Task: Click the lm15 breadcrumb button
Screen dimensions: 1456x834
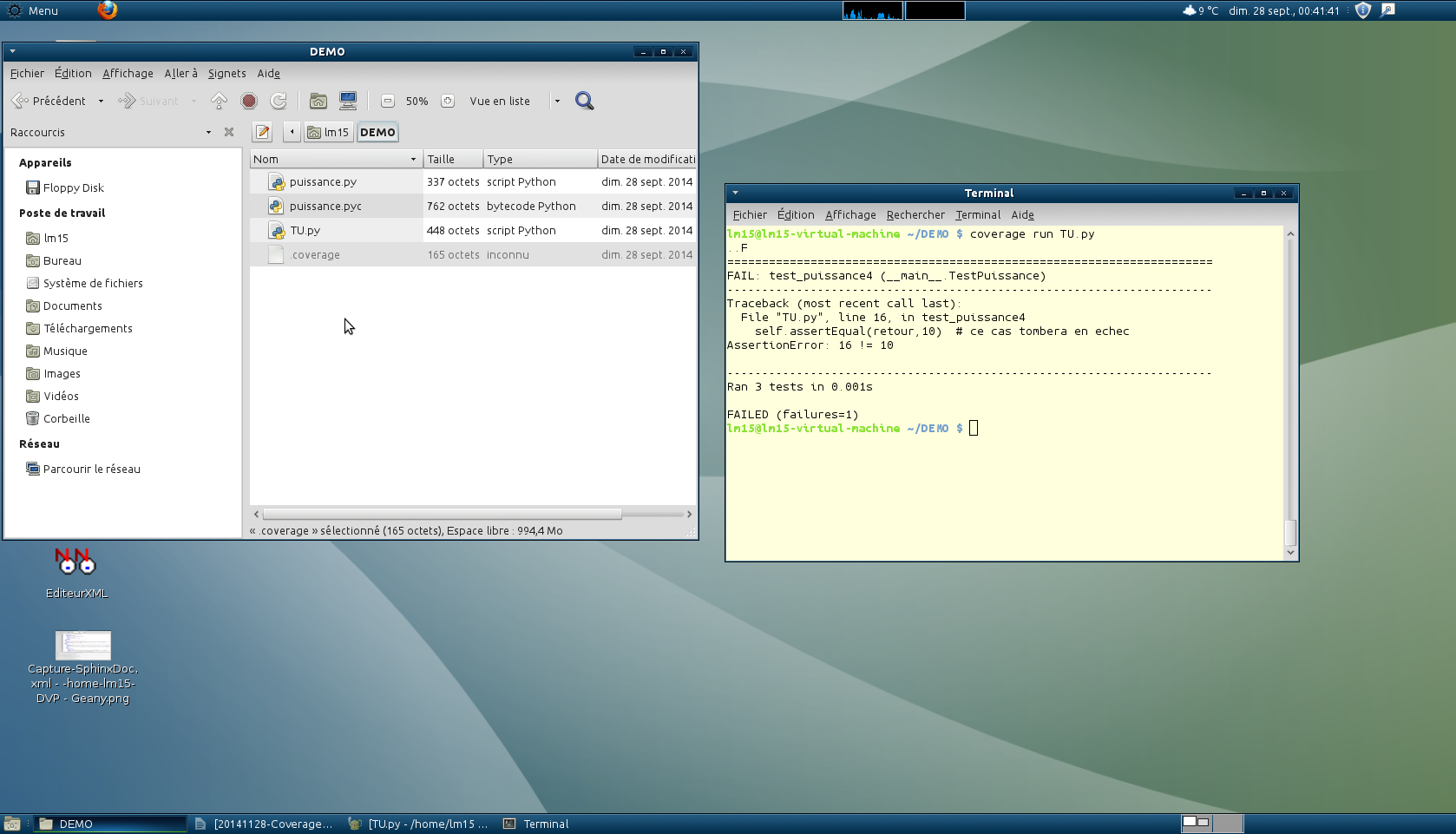Action: pyautogui.click(x=331, y=132)
